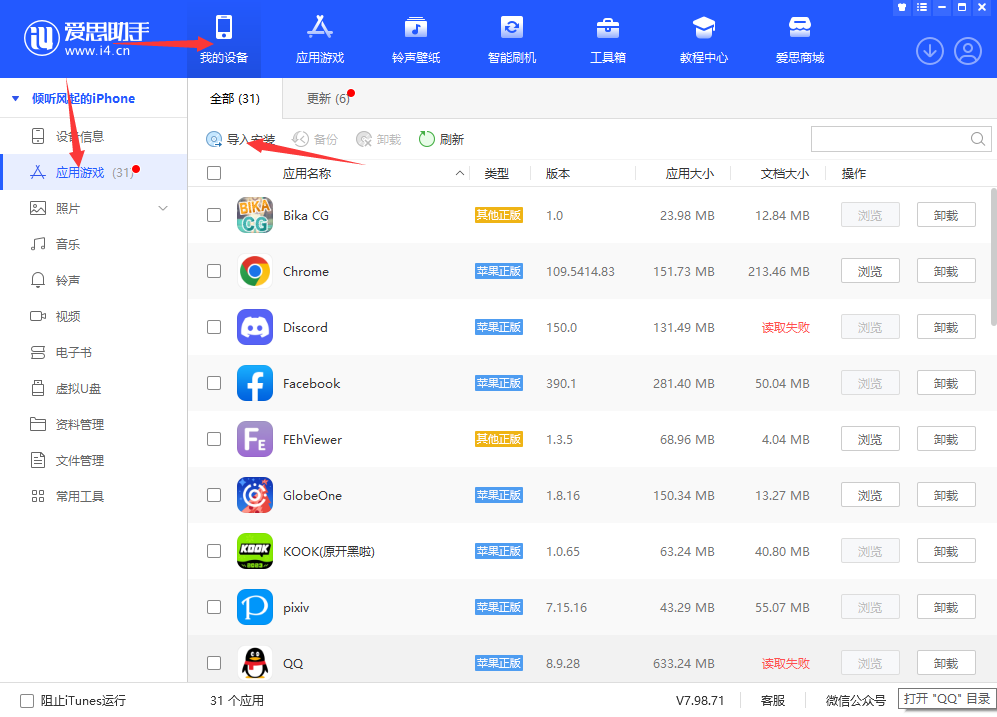Click the download arrow icon top right

pyautogui.click(x=930, y=50)
